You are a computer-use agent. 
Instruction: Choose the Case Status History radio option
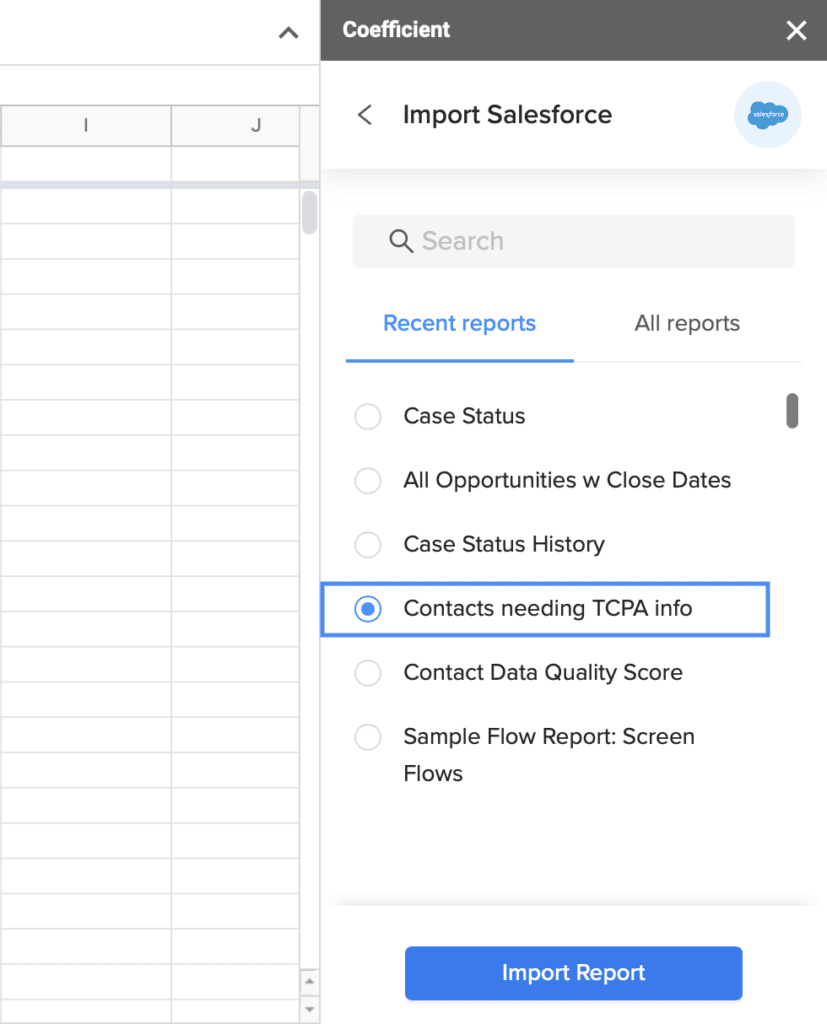point(368,544)
